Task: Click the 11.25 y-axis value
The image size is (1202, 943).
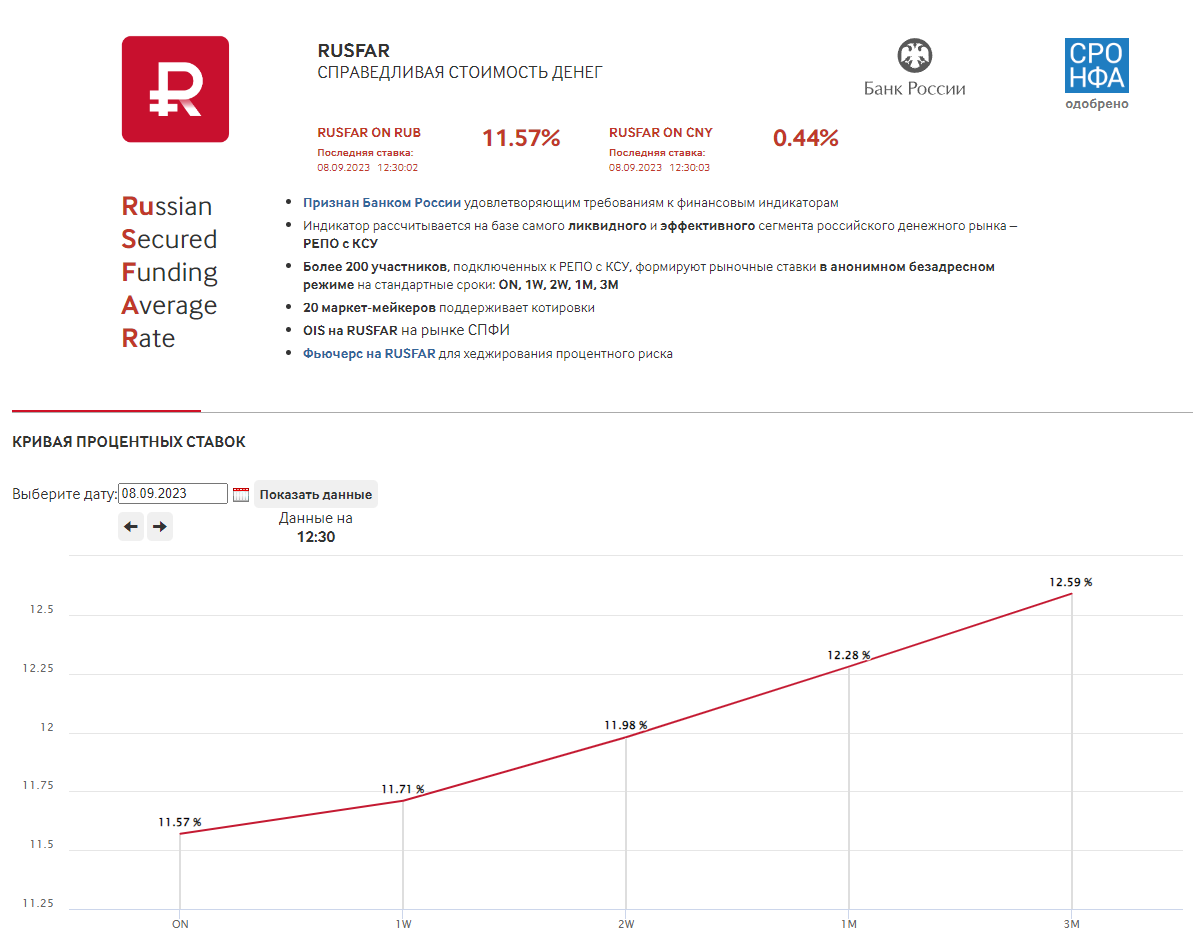Action: click(x=38, y=903)
